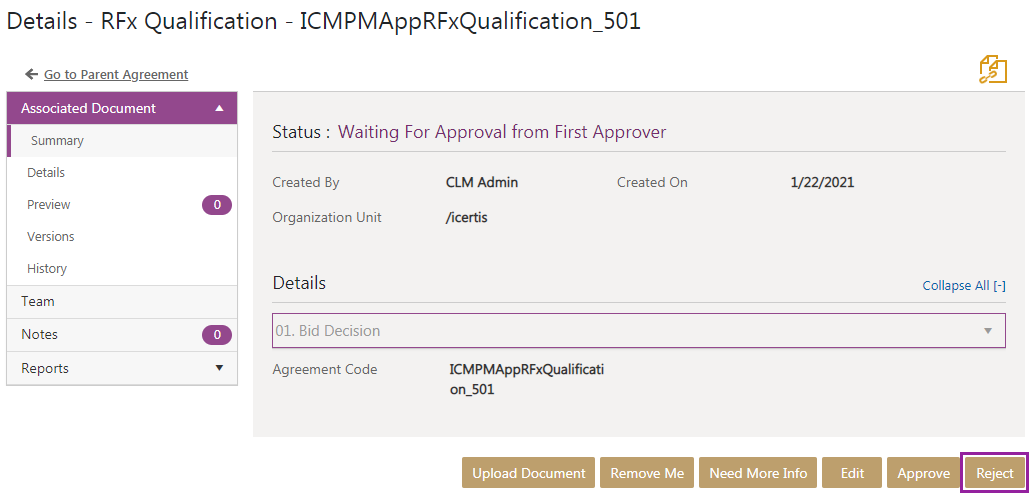
Task: Open the Team section
Action: pyautogui.click(x=38, y=301)
